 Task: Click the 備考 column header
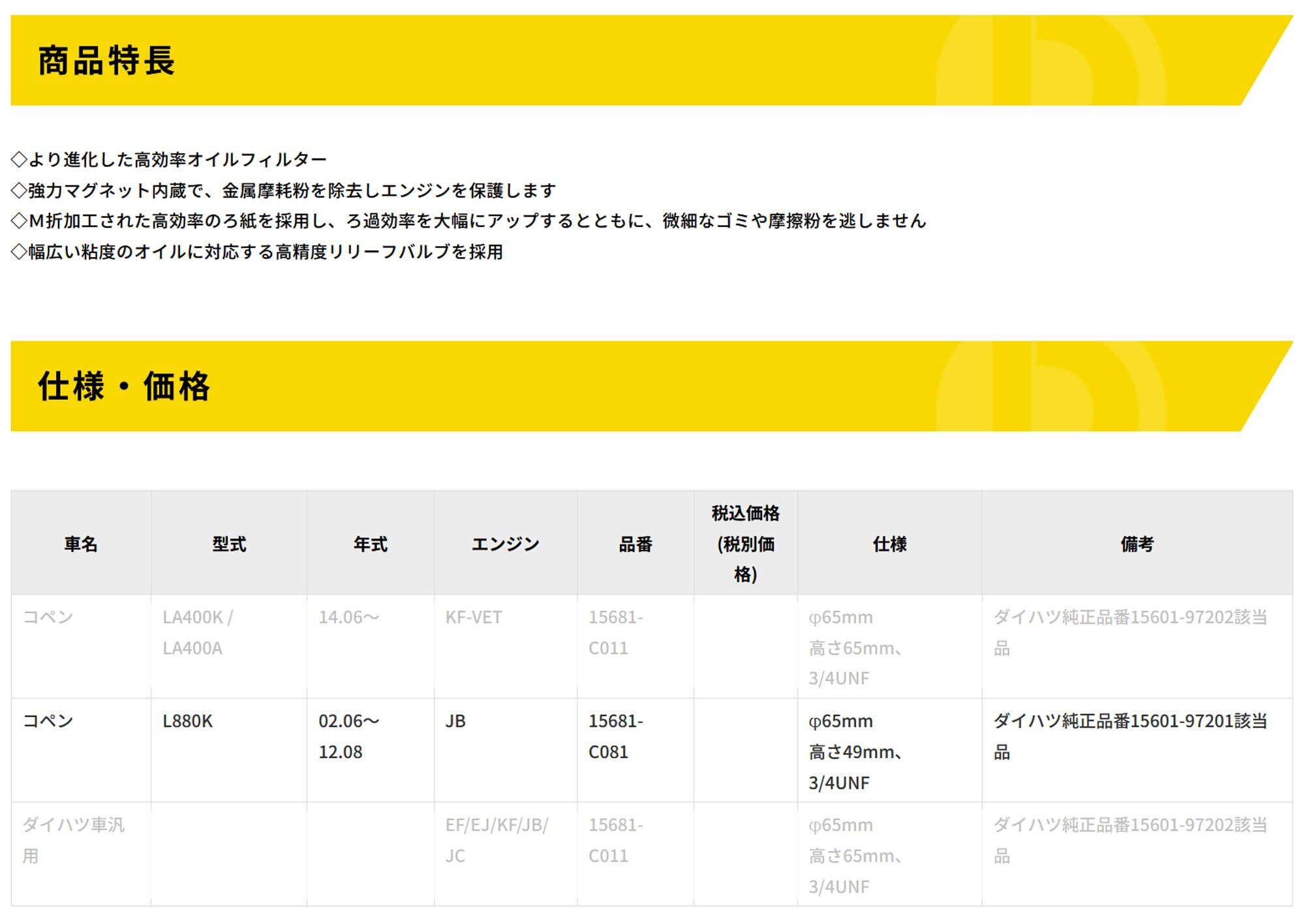pyautogui.click(x=1137, y=544)
